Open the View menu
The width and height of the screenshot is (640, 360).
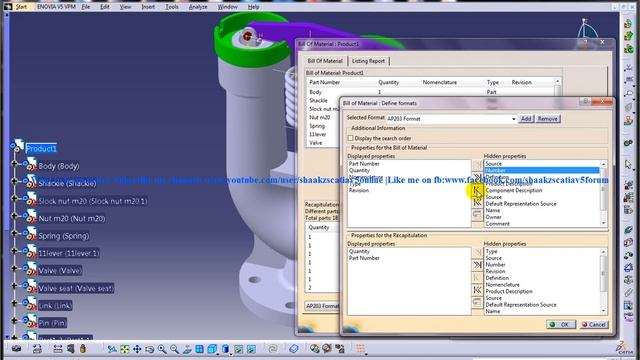pos(125,7)
